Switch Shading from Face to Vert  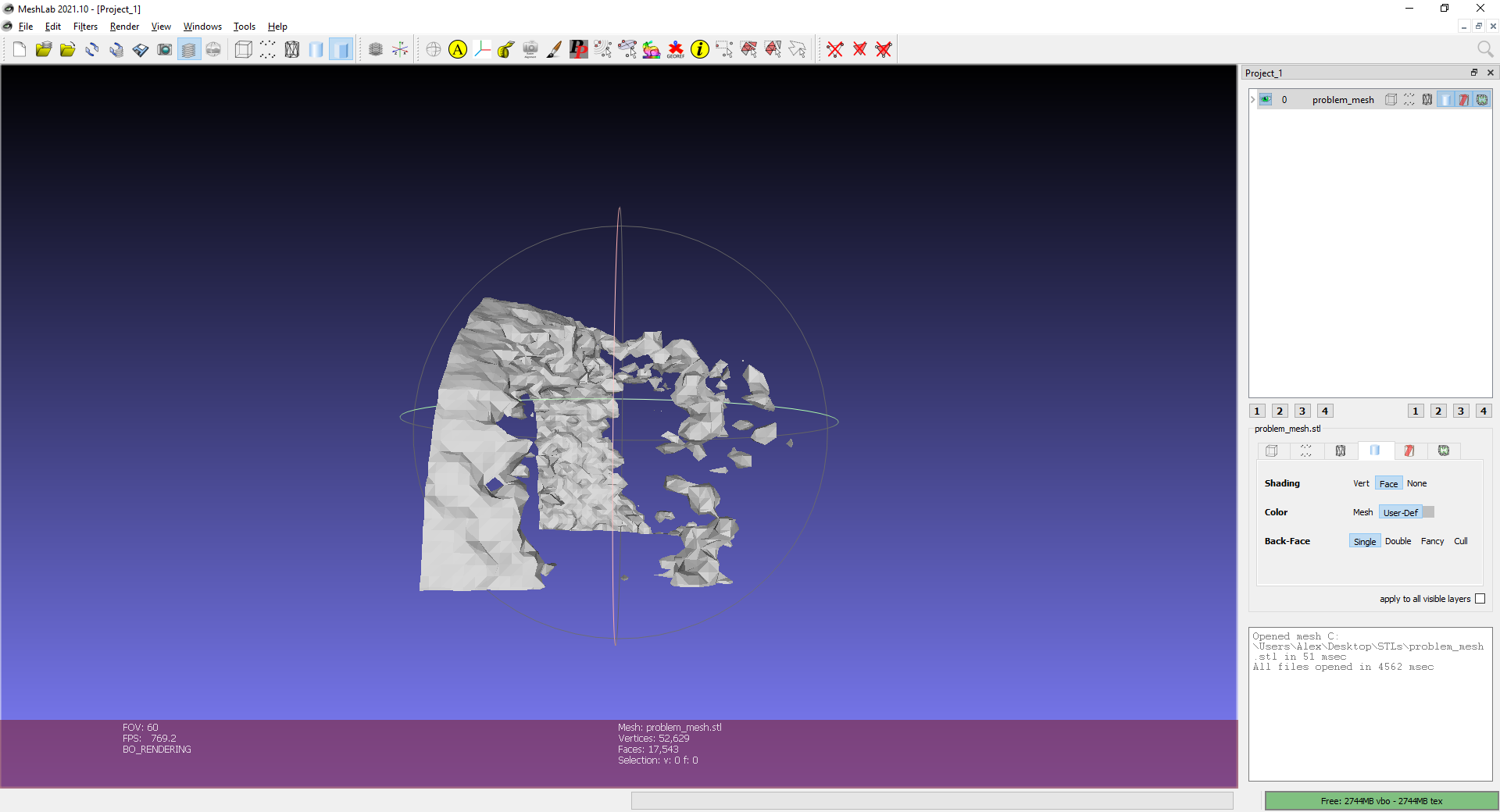(x=1361, y=483)
